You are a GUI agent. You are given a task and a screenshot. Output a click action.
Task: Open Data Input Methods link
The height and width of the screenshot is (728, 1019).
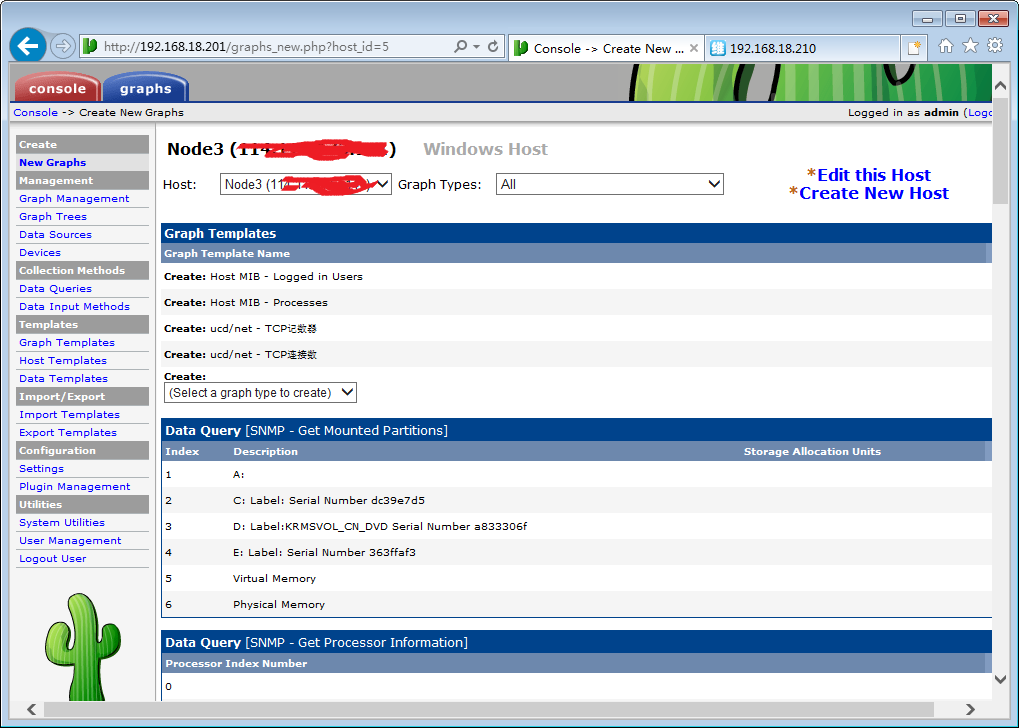coord(74,306)
